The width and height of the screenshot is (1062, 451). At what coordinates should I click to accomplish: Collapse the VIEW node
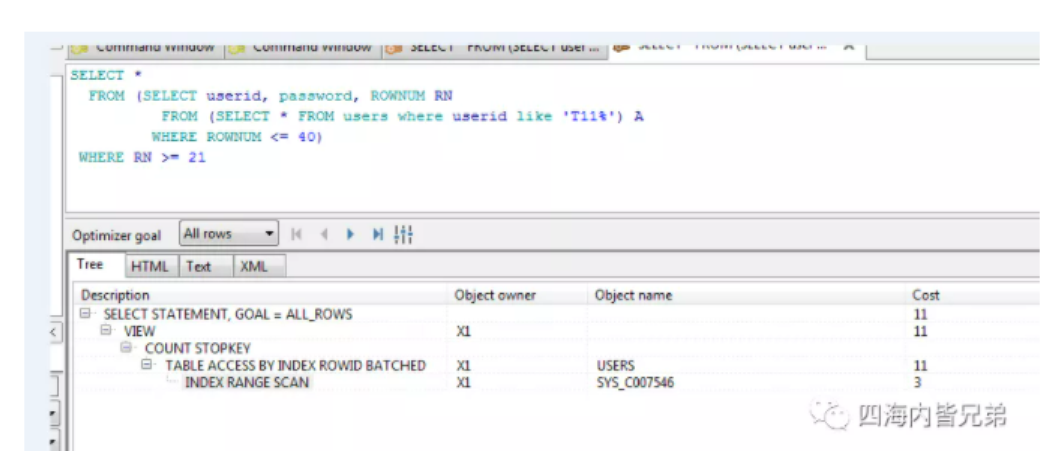pos(106,330)
